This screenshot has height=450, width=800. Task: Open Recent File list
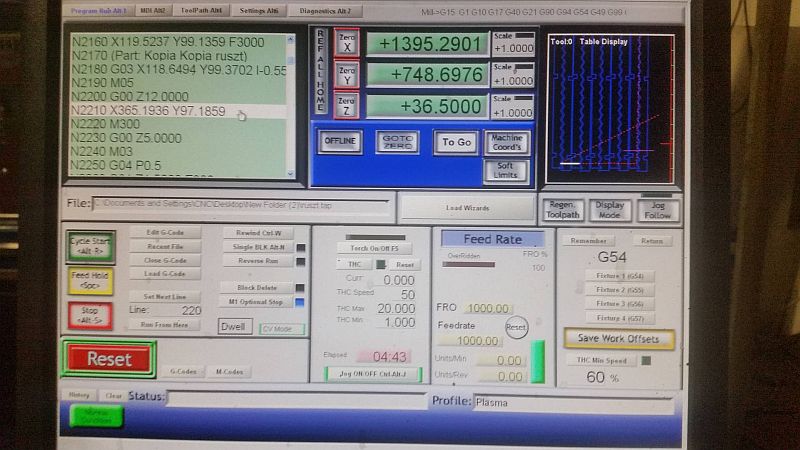tap(165, 246)
